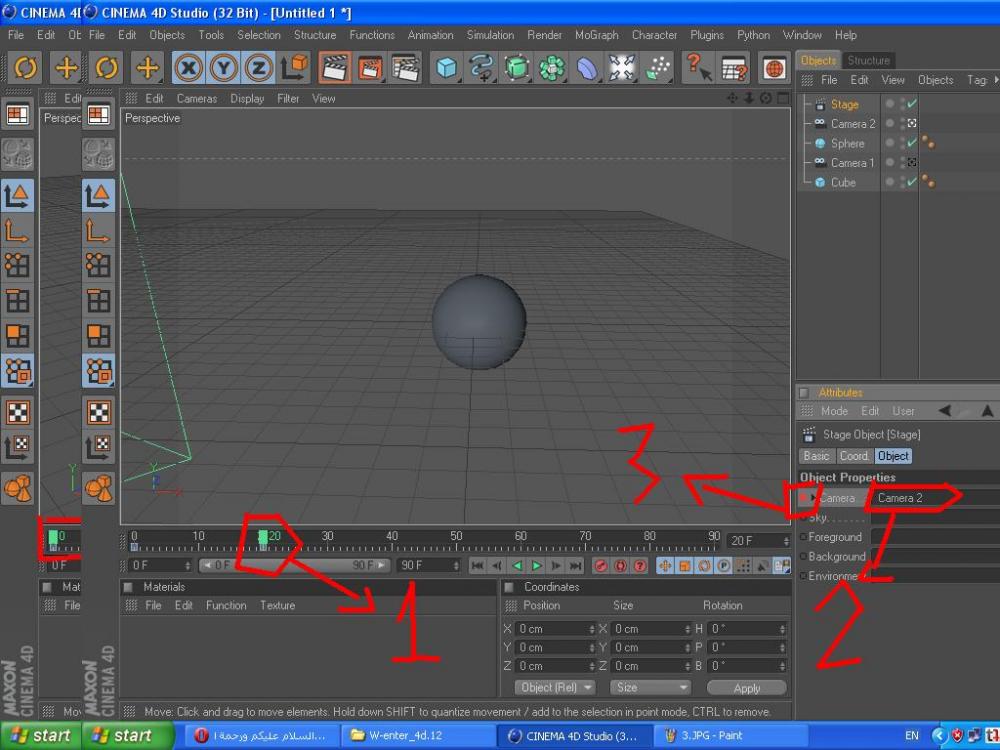Toggle the Sphere object's green enable checkmark
The width and height of the screenshot is (1000, 750).
click(x=912, y=143)
